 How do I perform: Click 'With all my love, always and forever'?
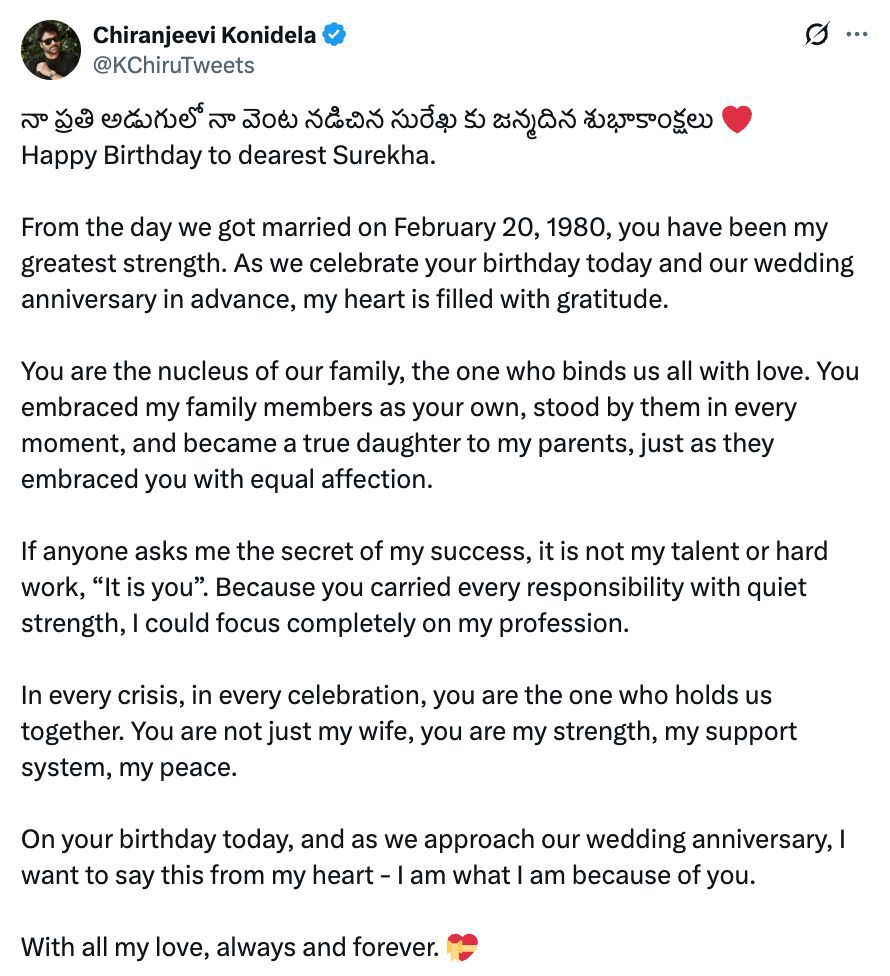tap(230, 946)
